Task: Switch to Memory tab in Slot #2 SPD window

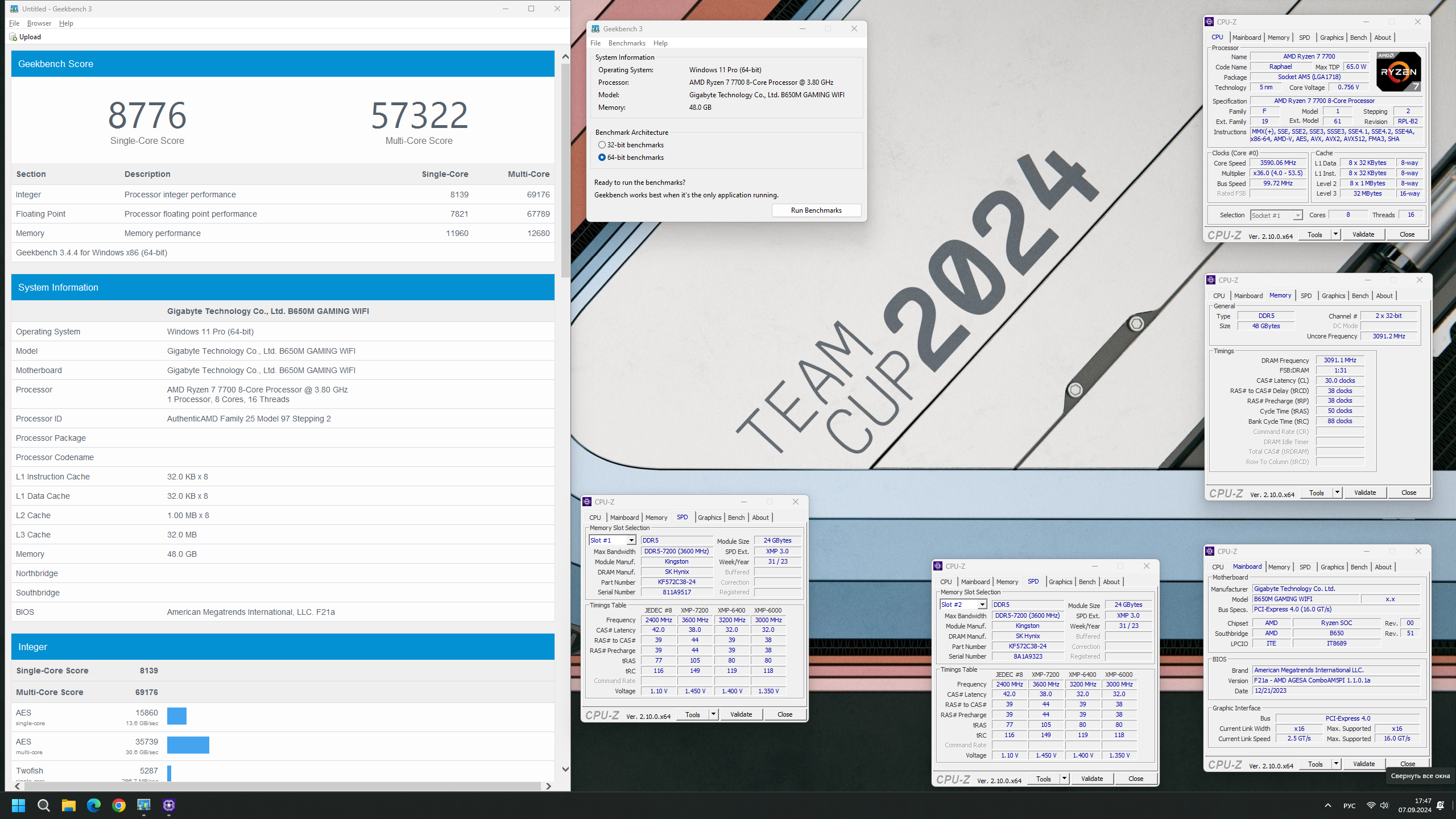Action: (x=1007, y=582)
